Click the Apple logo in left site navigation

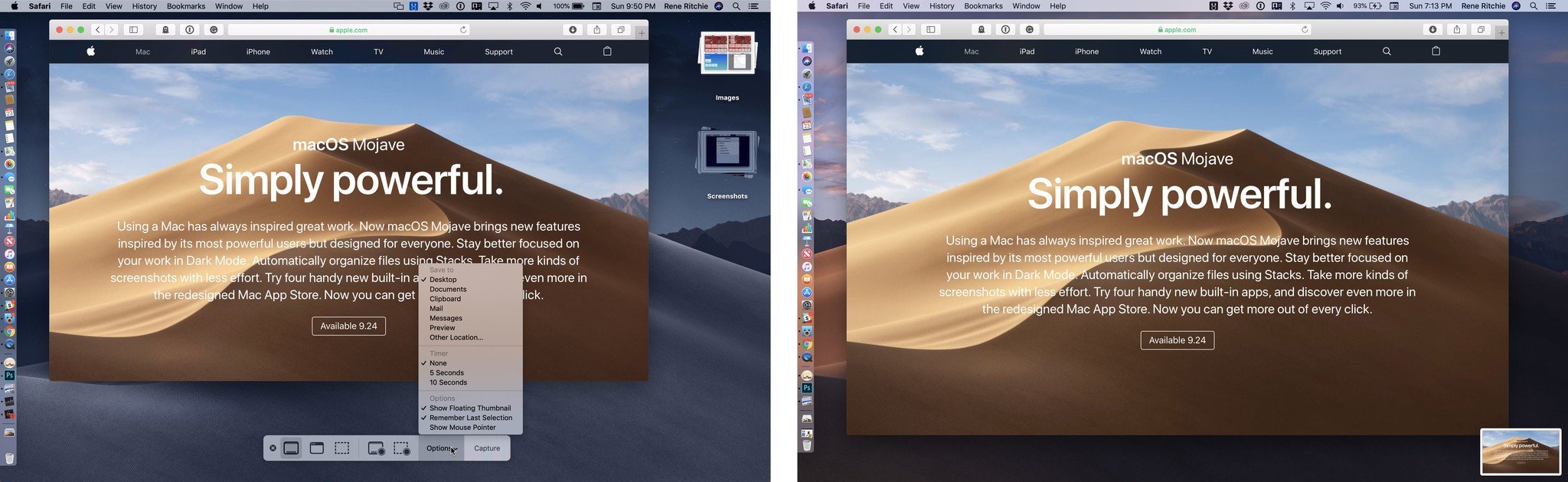point(90,51)
